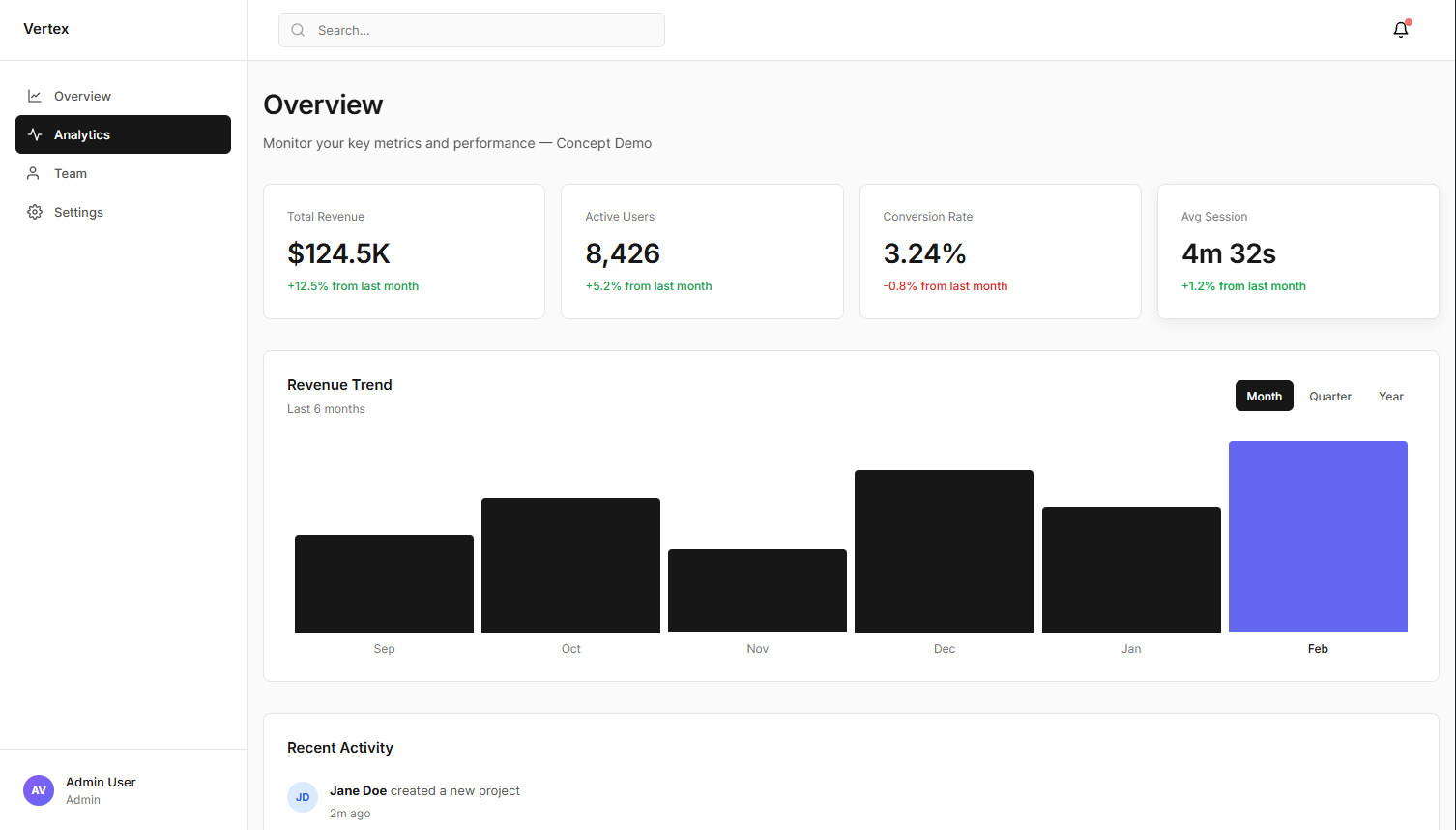Click the Analytics activity icon

point(35,134)
